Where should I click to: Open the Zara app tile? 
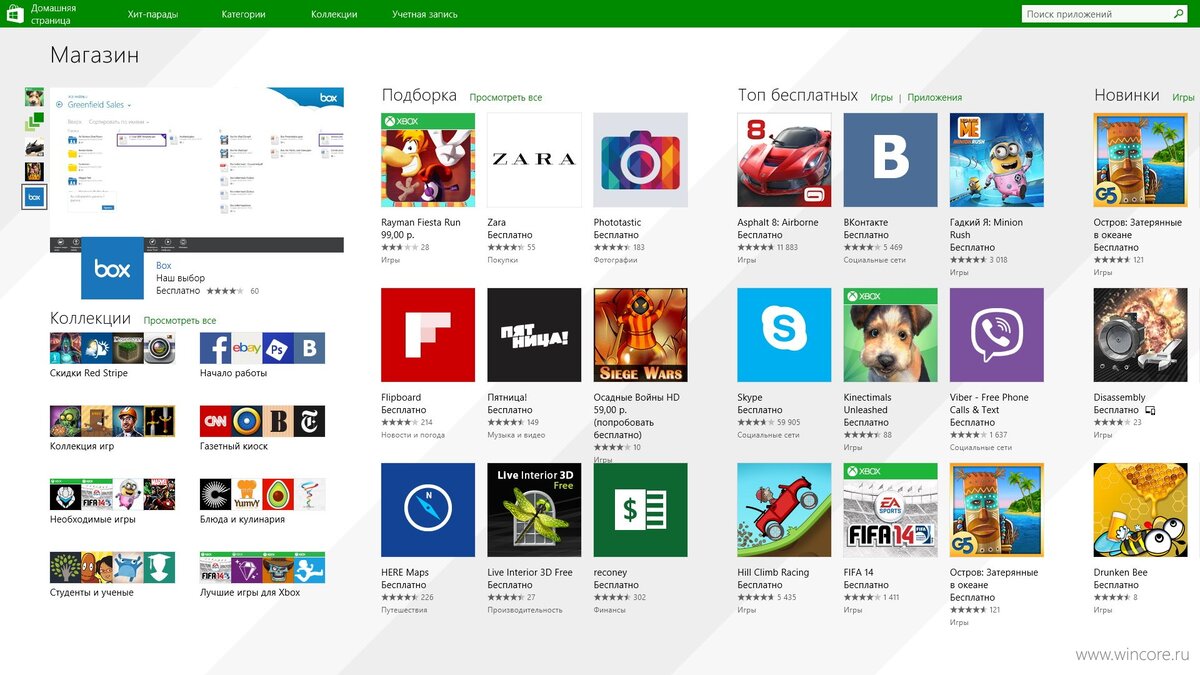click(x=534, y=160)
